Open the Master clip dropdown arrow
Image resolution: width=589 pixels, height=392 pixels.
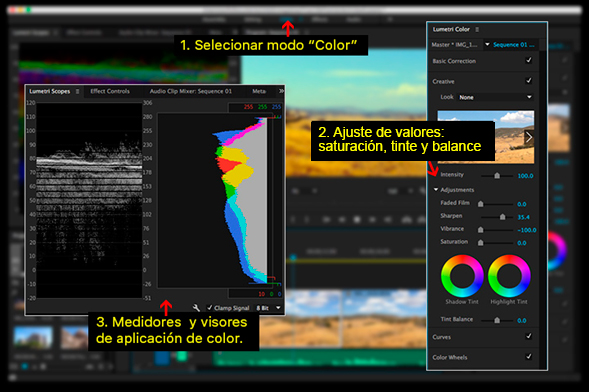pyautogui.click(x=487, y=44)
